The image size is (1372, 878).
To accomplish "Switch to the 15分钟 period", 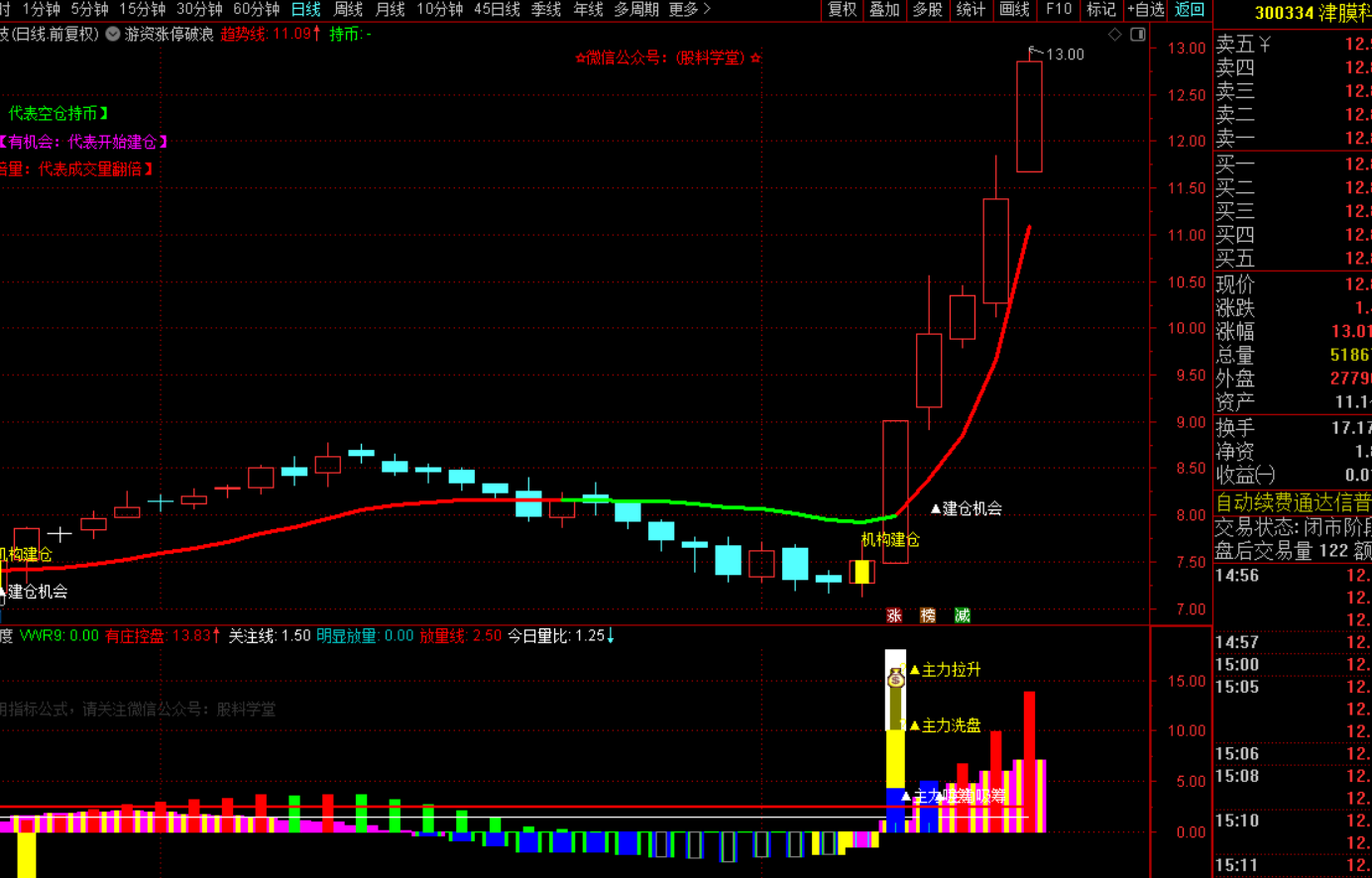I will pos(143,9).
